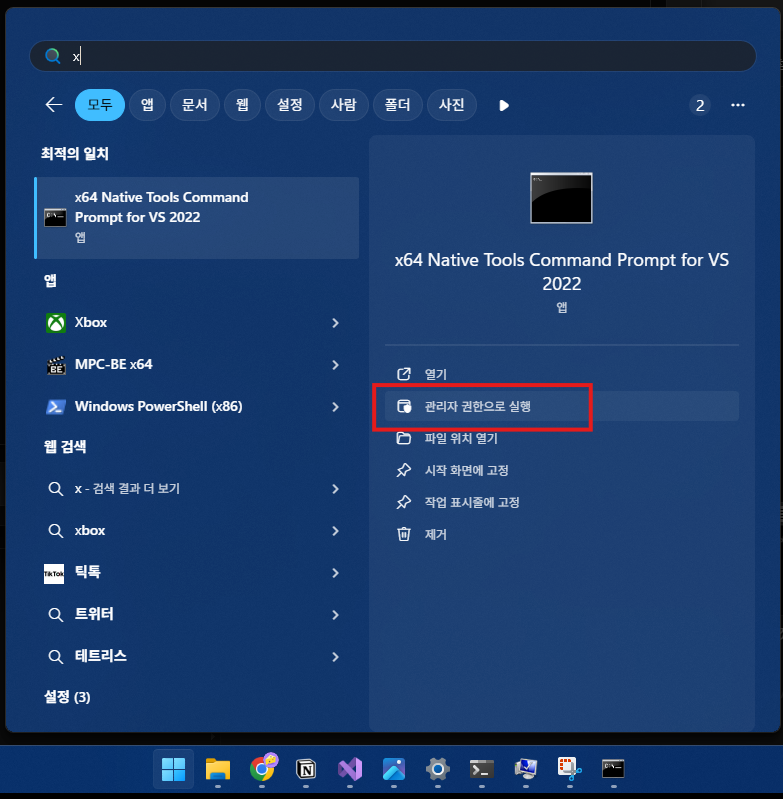Select the 트위터 web suggestion
The image size is (783, 799).
pos(197,614)
